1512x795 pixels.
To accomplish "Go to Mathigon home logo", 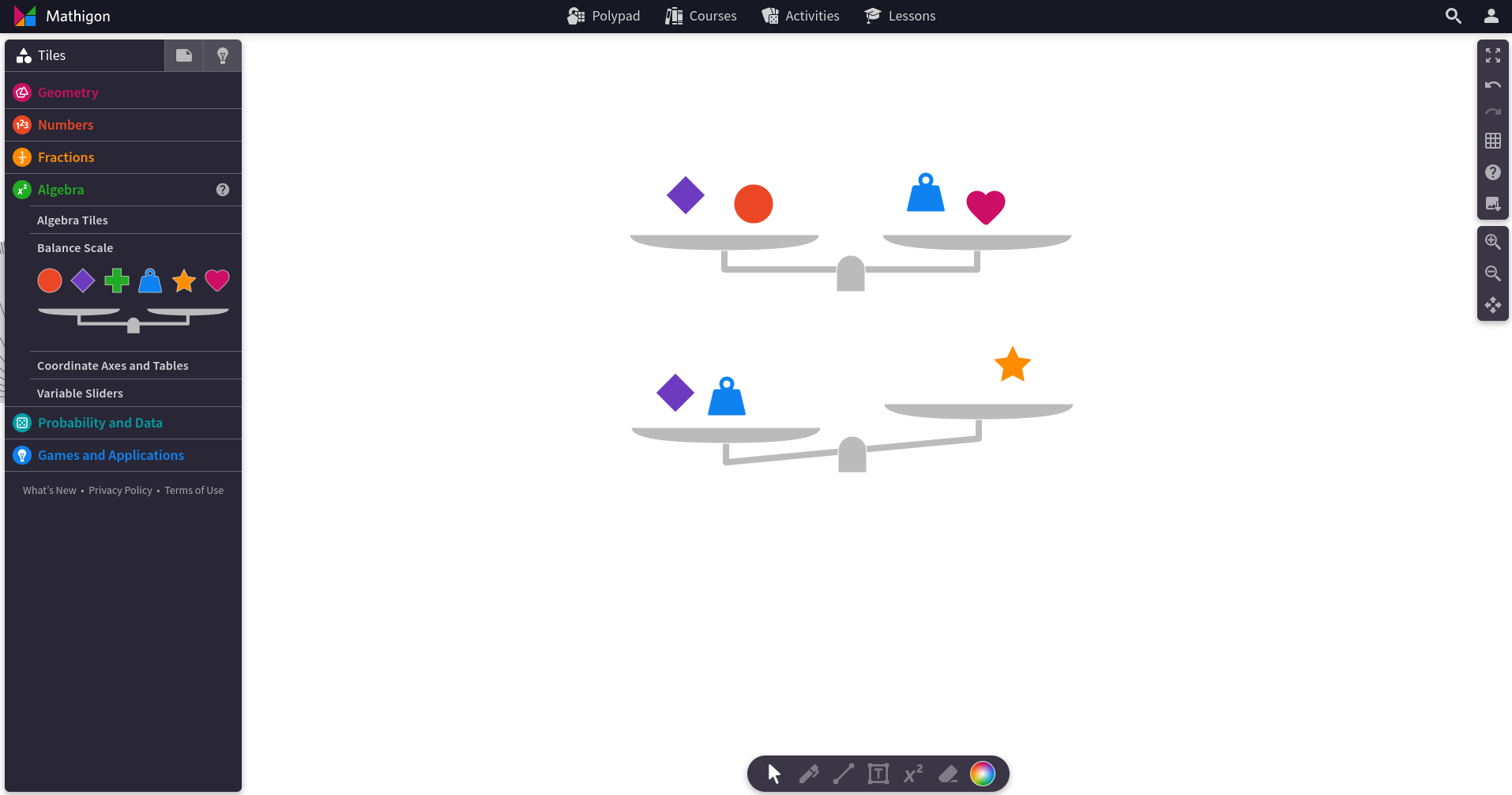I will tap(62, 16).
